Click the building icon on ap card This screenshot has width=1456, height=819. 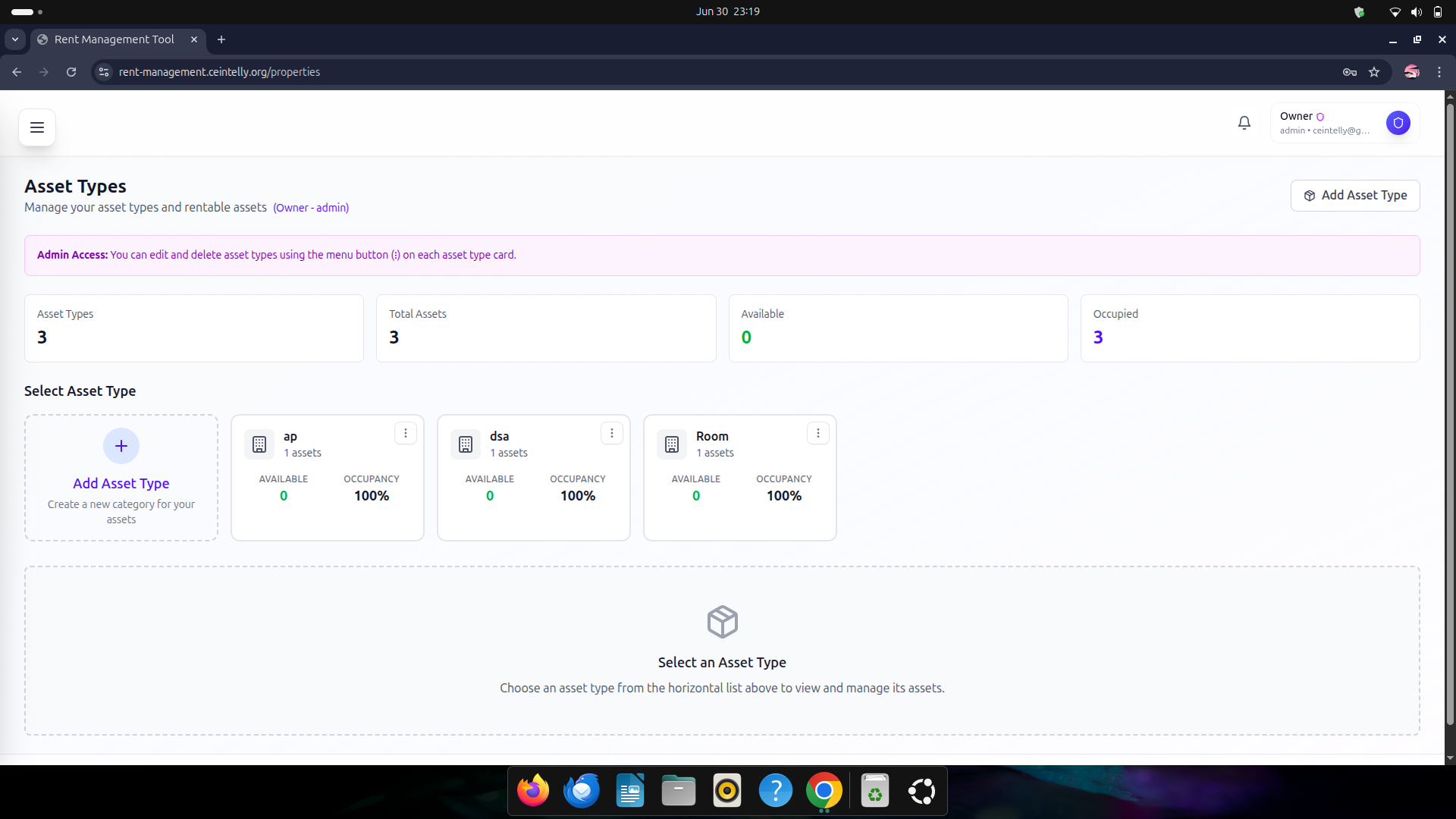coord(259,444)
